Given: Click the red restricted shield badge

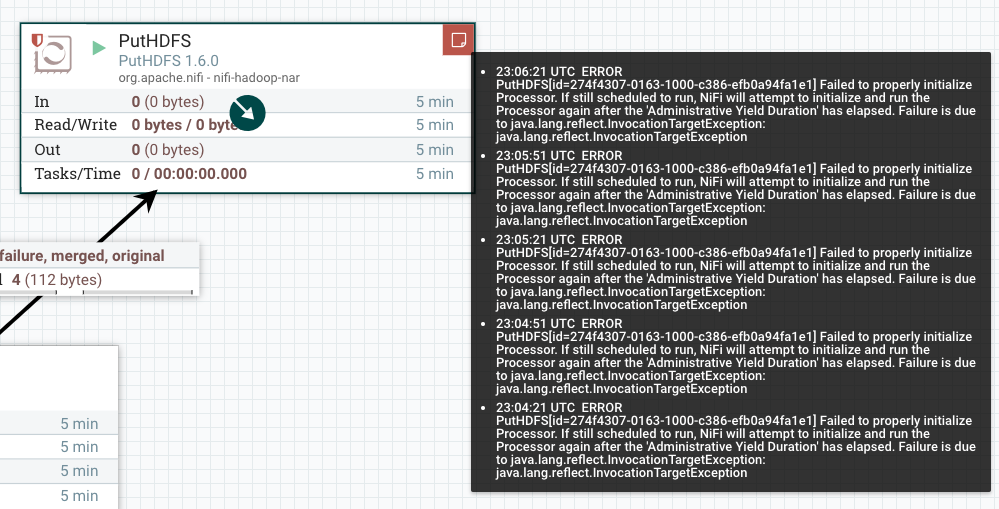Looking at the screenshot, I should 38,41.
